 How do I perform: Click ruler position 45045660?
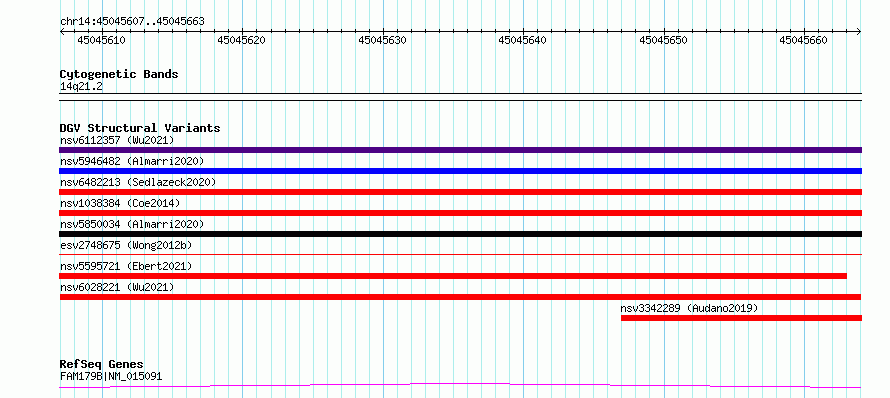coord(804,40)
